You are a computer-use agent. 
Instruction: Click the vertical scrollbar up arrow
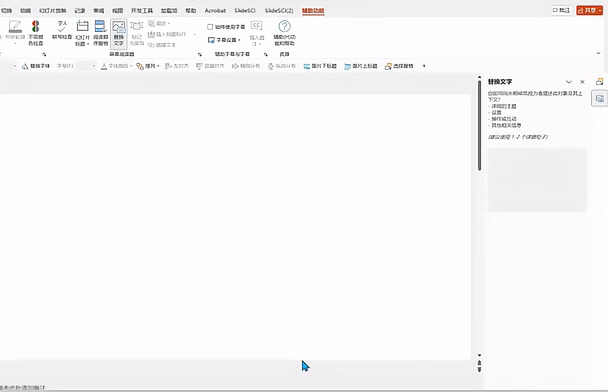480,78
